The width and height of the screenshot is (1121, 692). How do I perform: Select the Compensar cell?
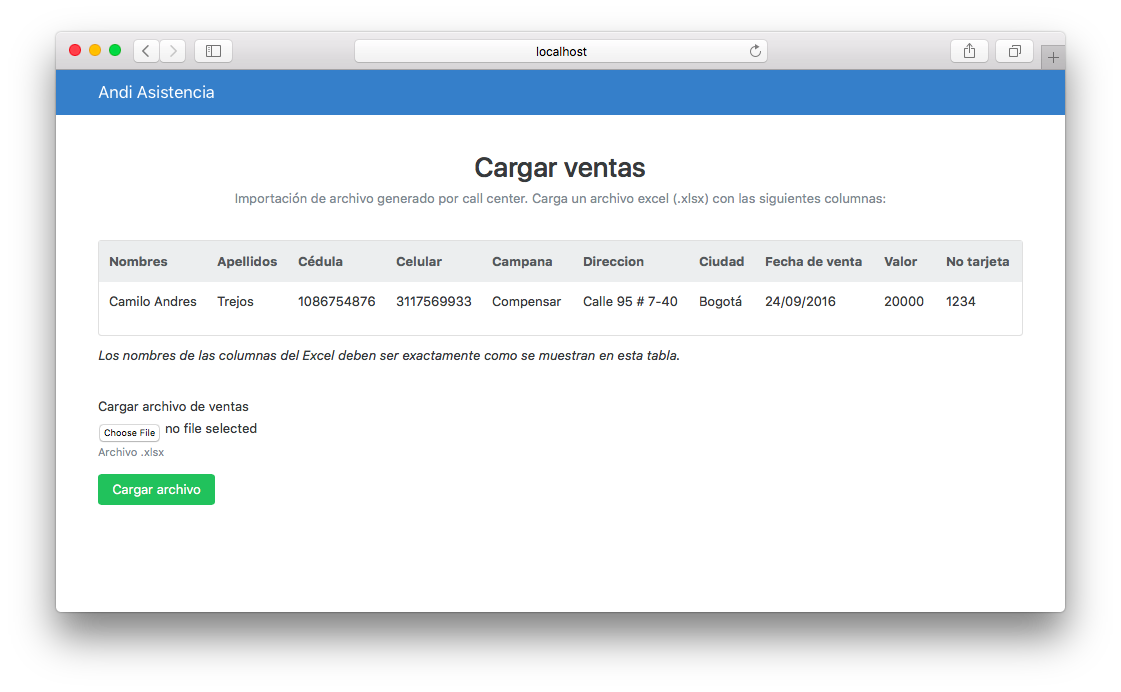[x=526, y=302]
